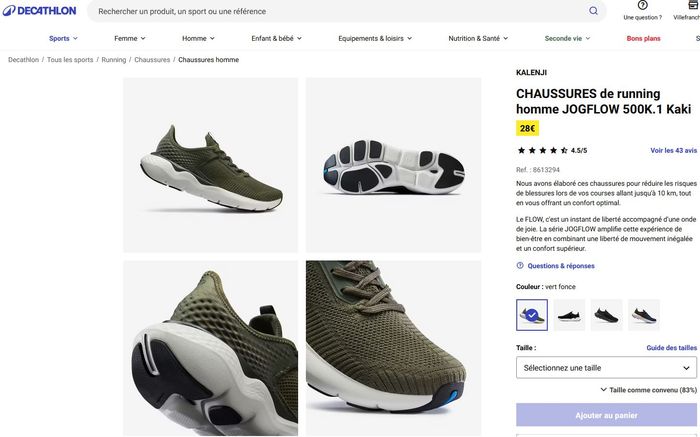Viewport: 700px width, 437px height.
Task: Select the checked vert foncé color swatch
Action: (532, 315)
